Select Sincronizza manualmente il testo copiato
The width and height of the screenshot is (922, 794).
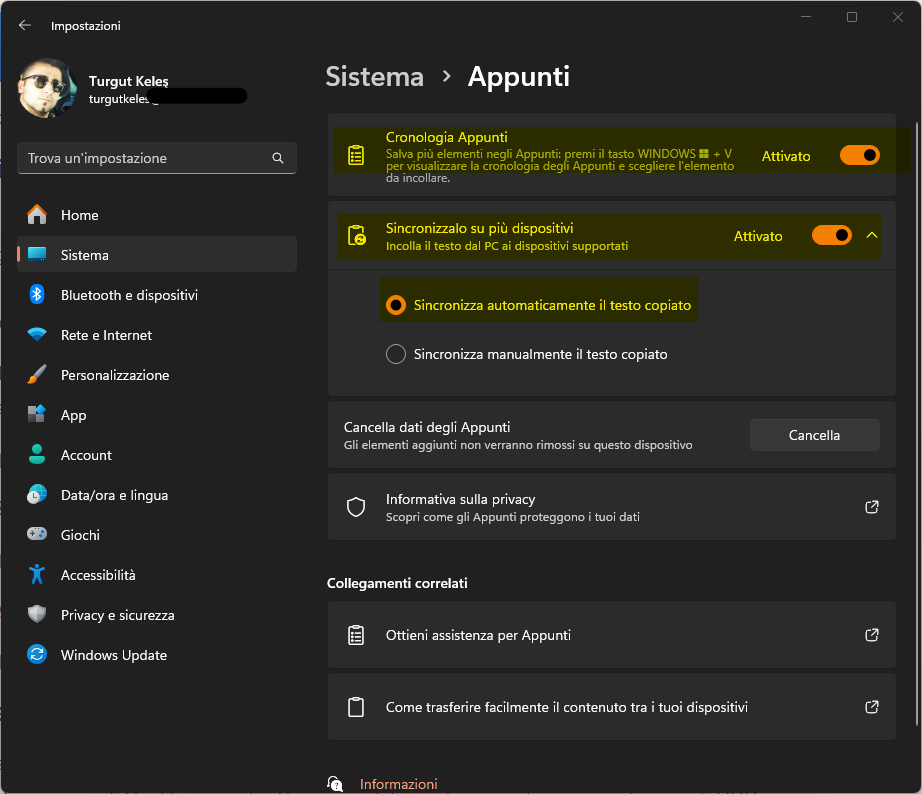396,354
